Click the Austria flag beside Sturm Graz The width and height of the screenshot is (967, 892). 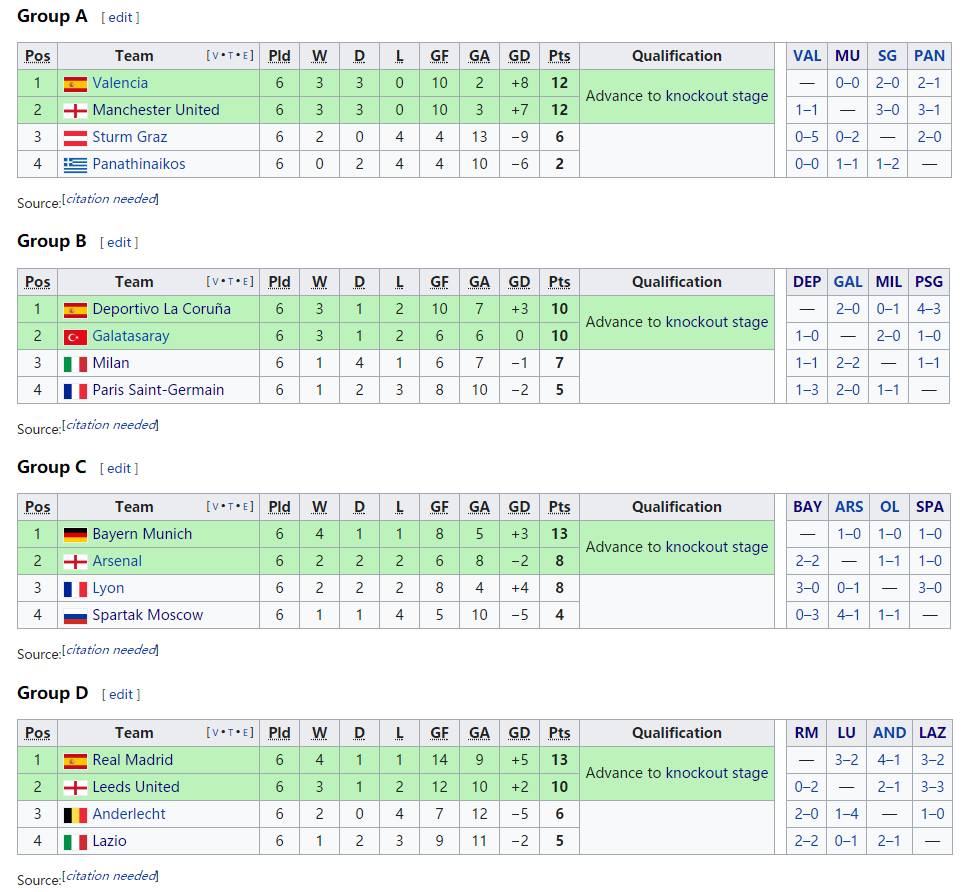coord(75,138)
